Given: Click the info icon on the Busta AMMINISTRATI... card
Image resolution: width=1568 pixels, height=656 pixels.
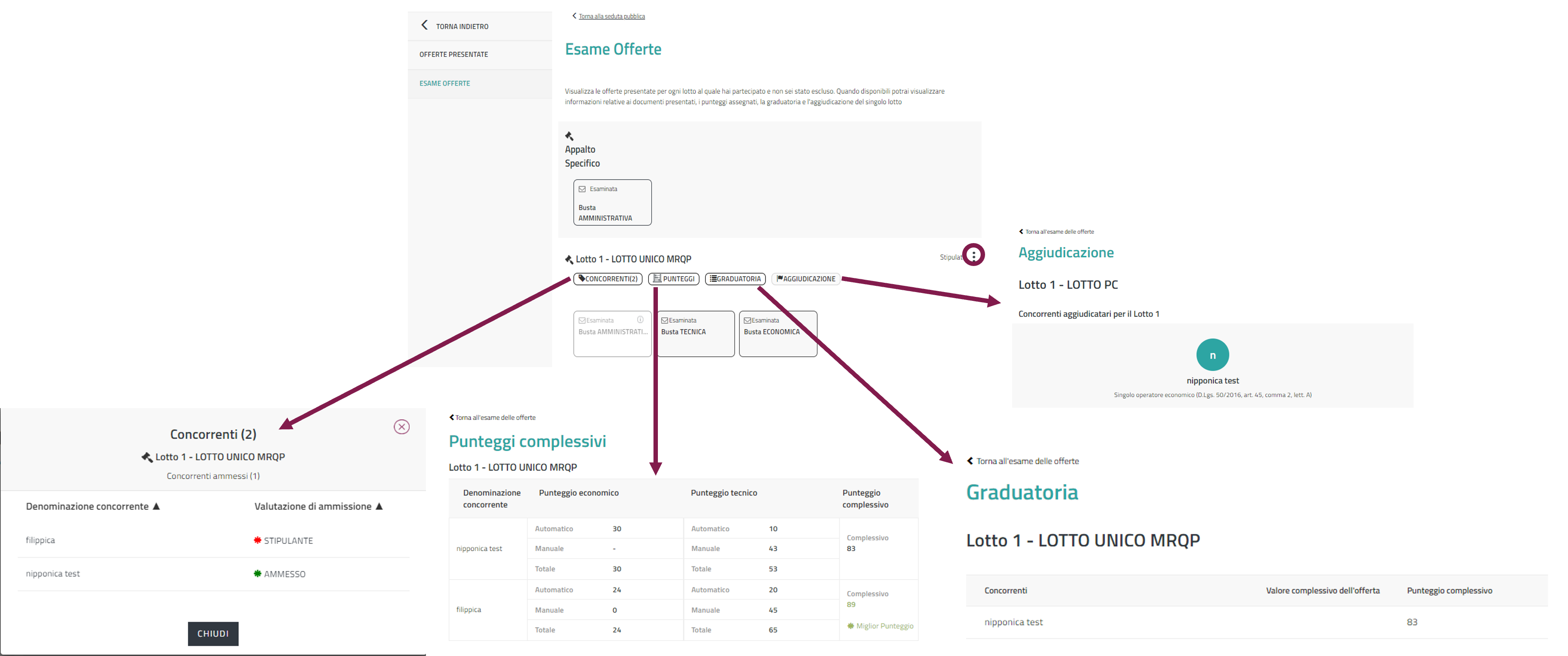Looking at the screenshot, I should tap(640, 320).
